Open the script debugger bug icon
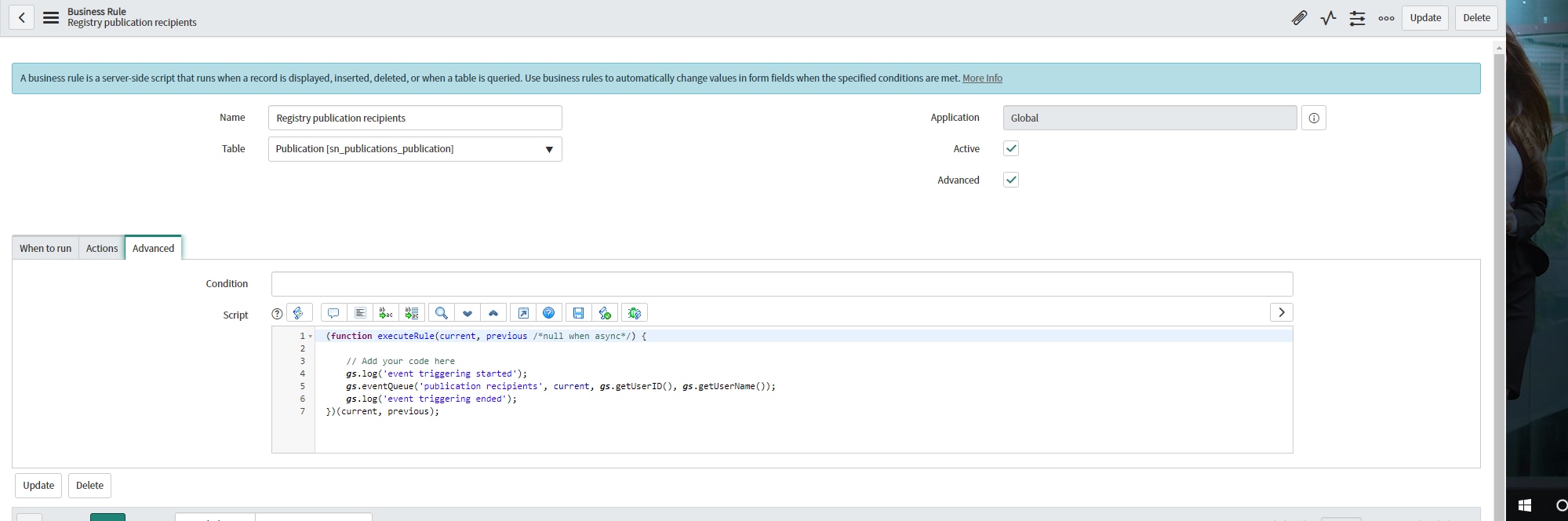This screenshot has height=521, width=1568. point(635,313)
